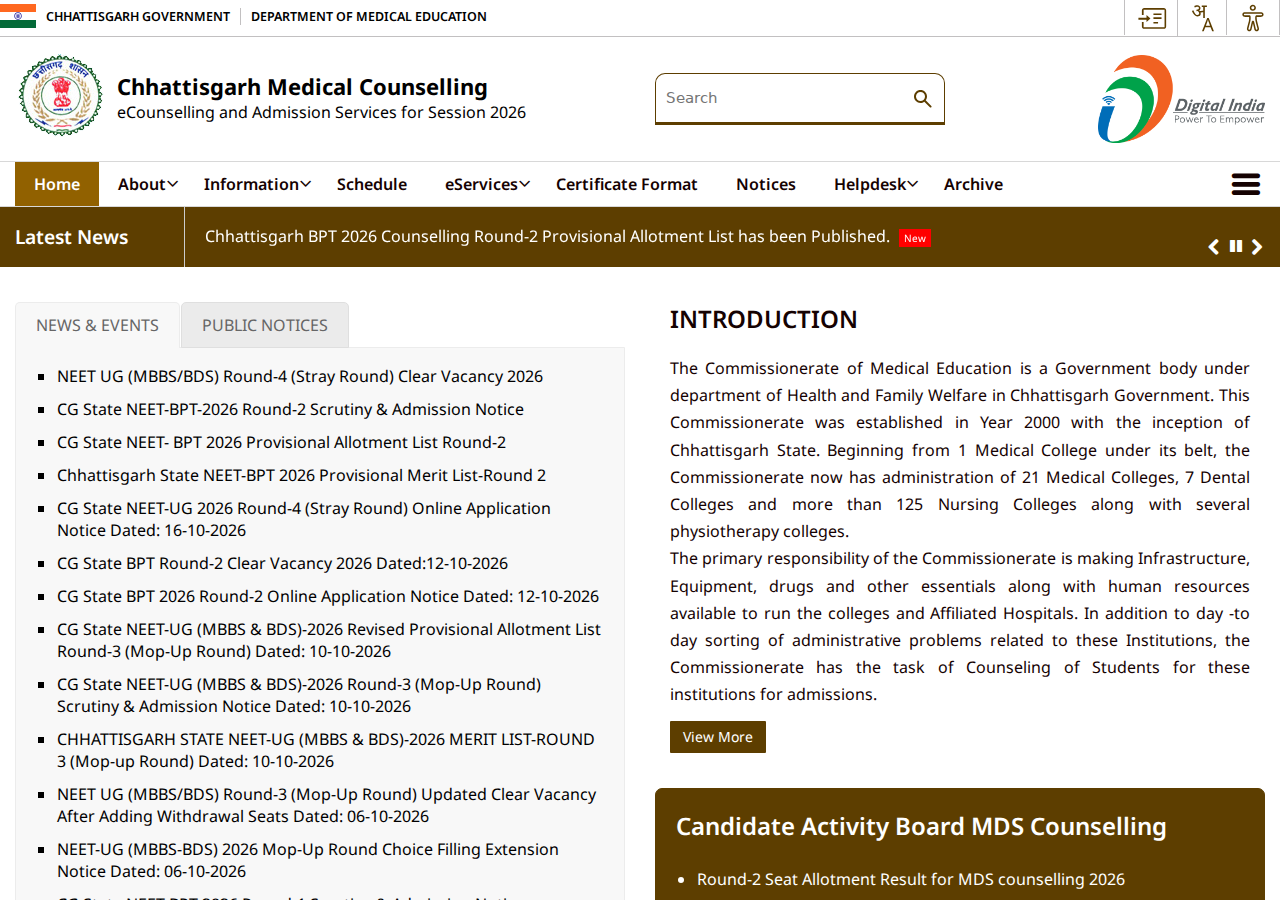
Task: Expand the About dropdown menu
Action: point(148,184)
